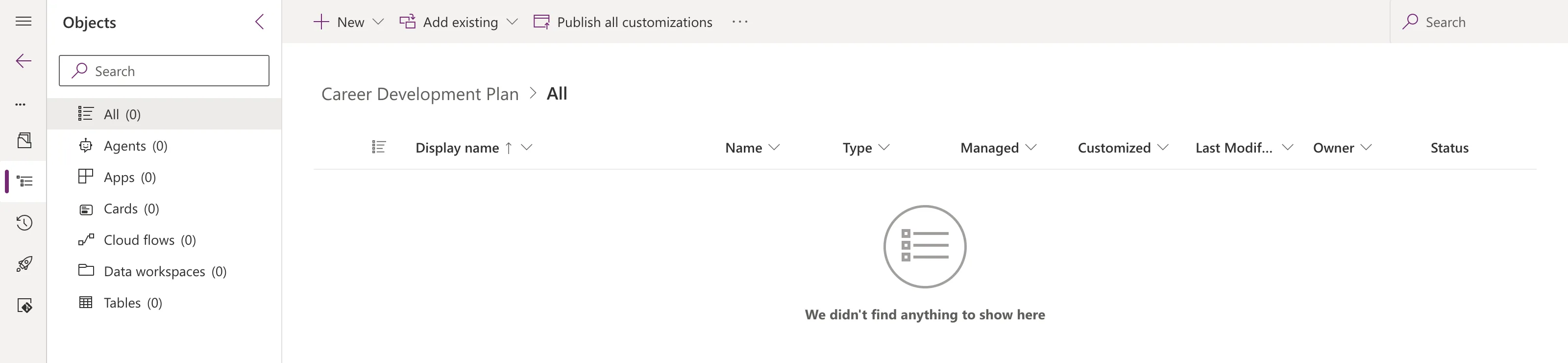Focus the Objects pane search box
This screenshot has height=363, width=1568.
(x=164, y=71)
